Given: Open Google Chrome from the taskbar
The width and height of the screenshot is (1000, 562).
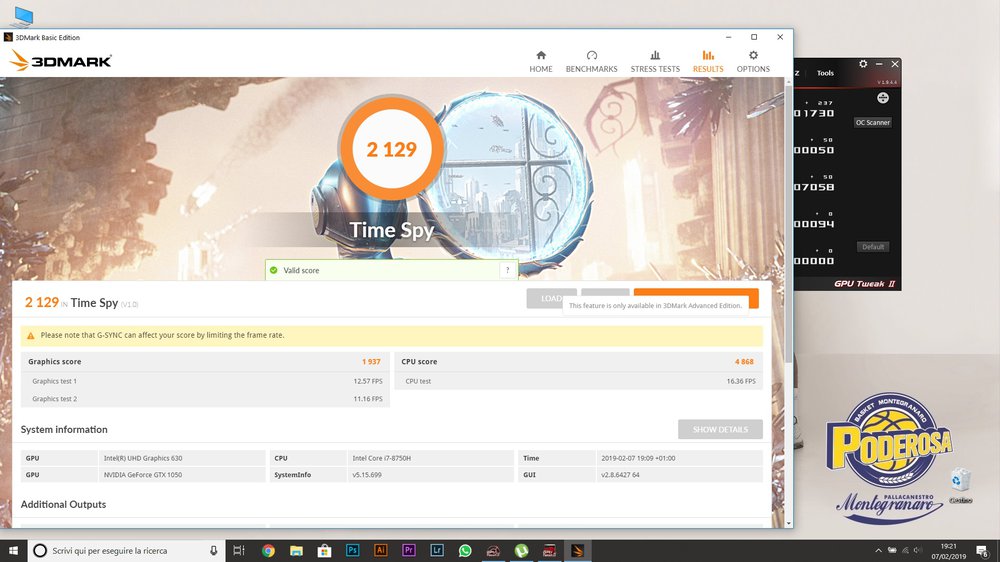Looking at the screenshot, I should [268, 550].
